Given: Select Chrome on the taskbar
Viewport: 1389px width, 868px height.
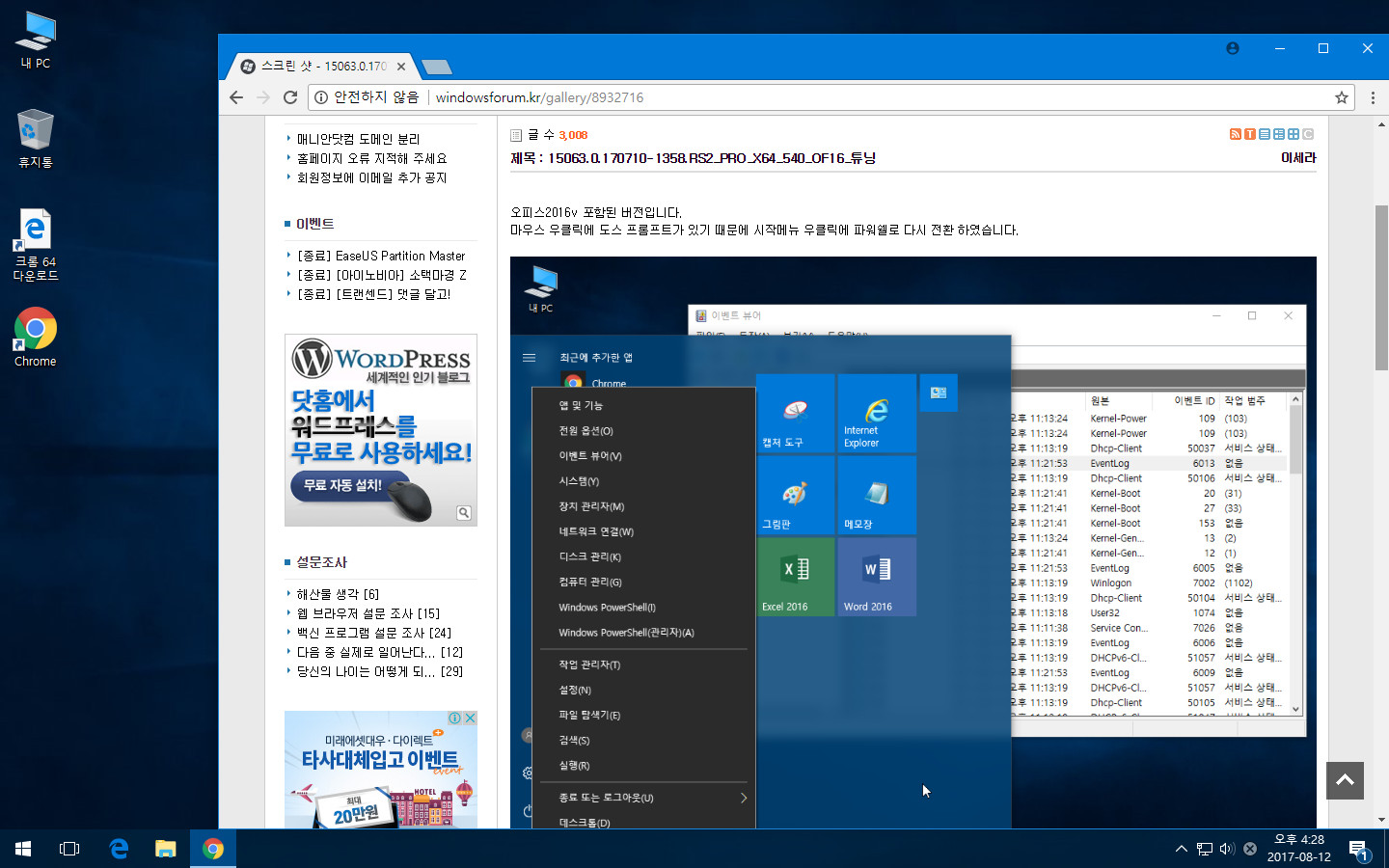Looking at the screenshot, I should coord(213,849).
